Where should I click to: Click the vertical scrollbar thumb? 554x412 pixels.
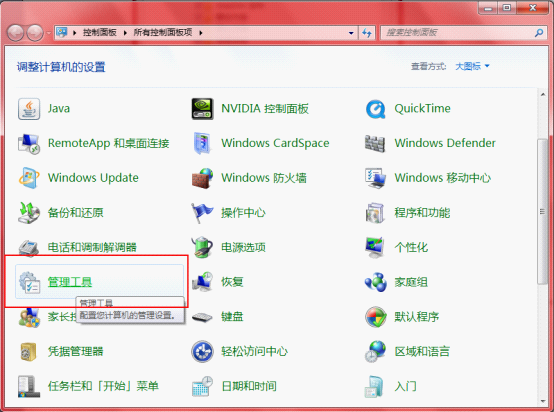tap(542, 211)
